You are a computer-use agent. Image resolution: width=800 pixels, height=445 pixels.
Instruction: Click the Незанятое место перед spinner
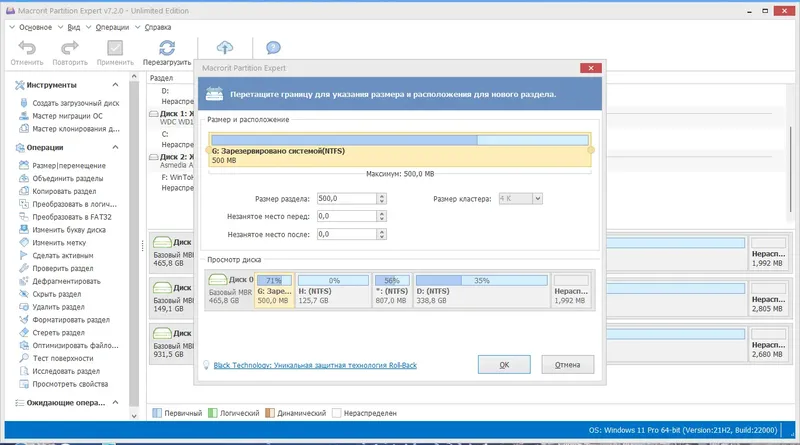click(382, 216)
